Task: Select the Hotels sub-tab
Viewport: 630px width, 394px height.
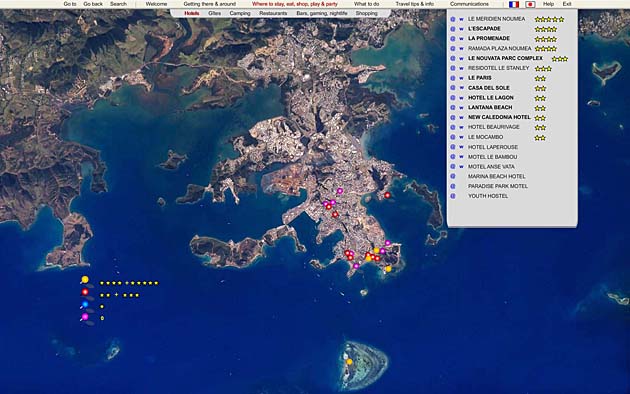Action: [x=192, y=13]
